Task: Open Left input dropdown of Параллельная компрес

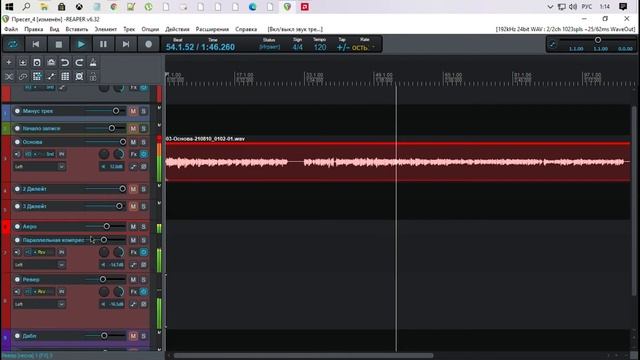Action: click(x=40, y=264)
